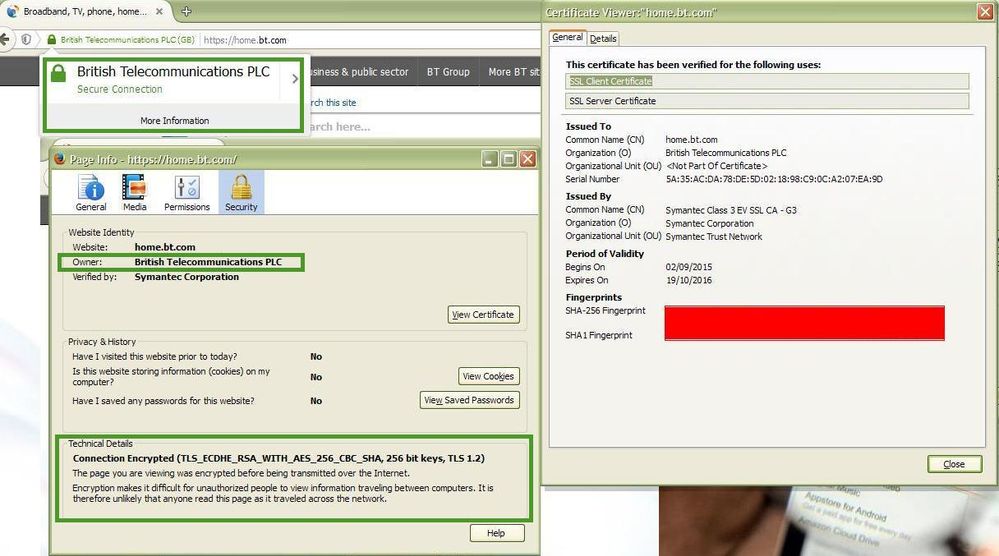Select SSL Server Certificate list entry
Screen dimensions: 999x556
[x=766, y=101]
